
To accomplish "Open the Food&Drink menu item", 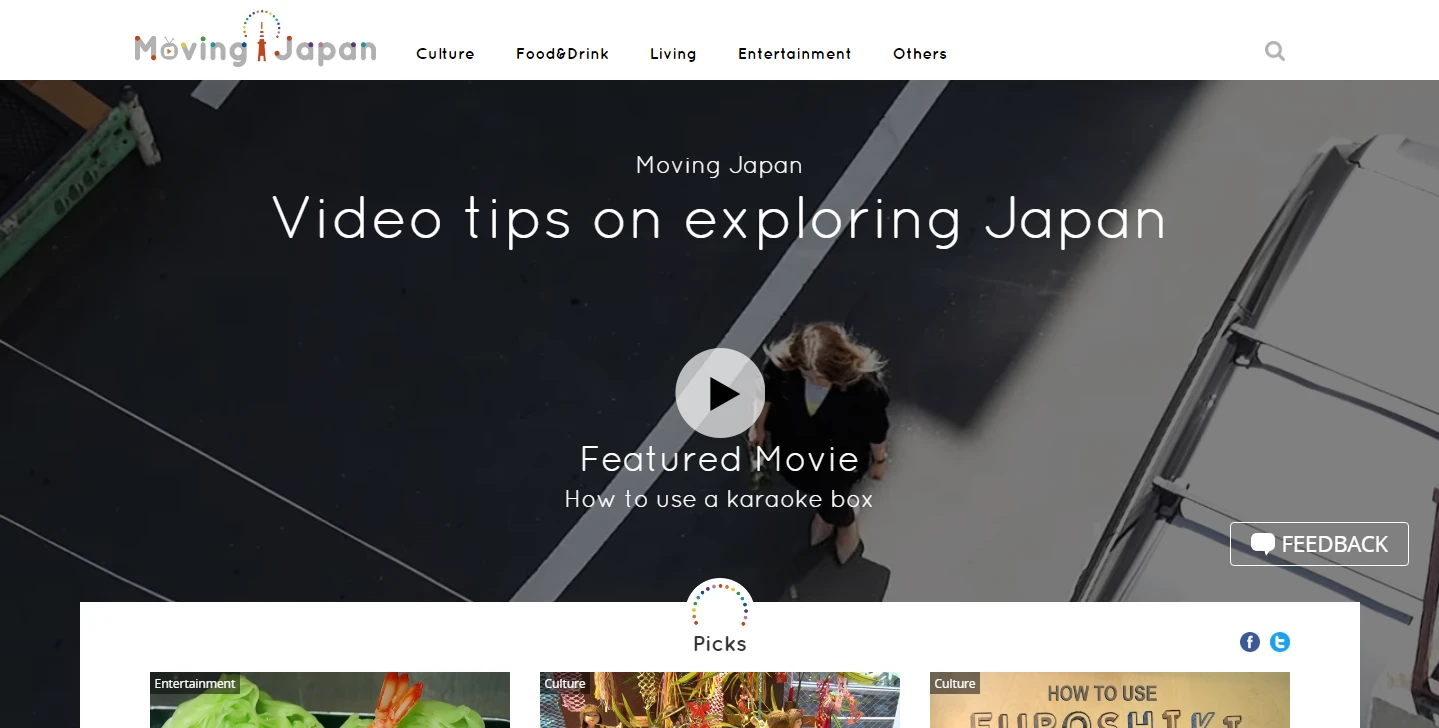I will (x=562, y=54).
